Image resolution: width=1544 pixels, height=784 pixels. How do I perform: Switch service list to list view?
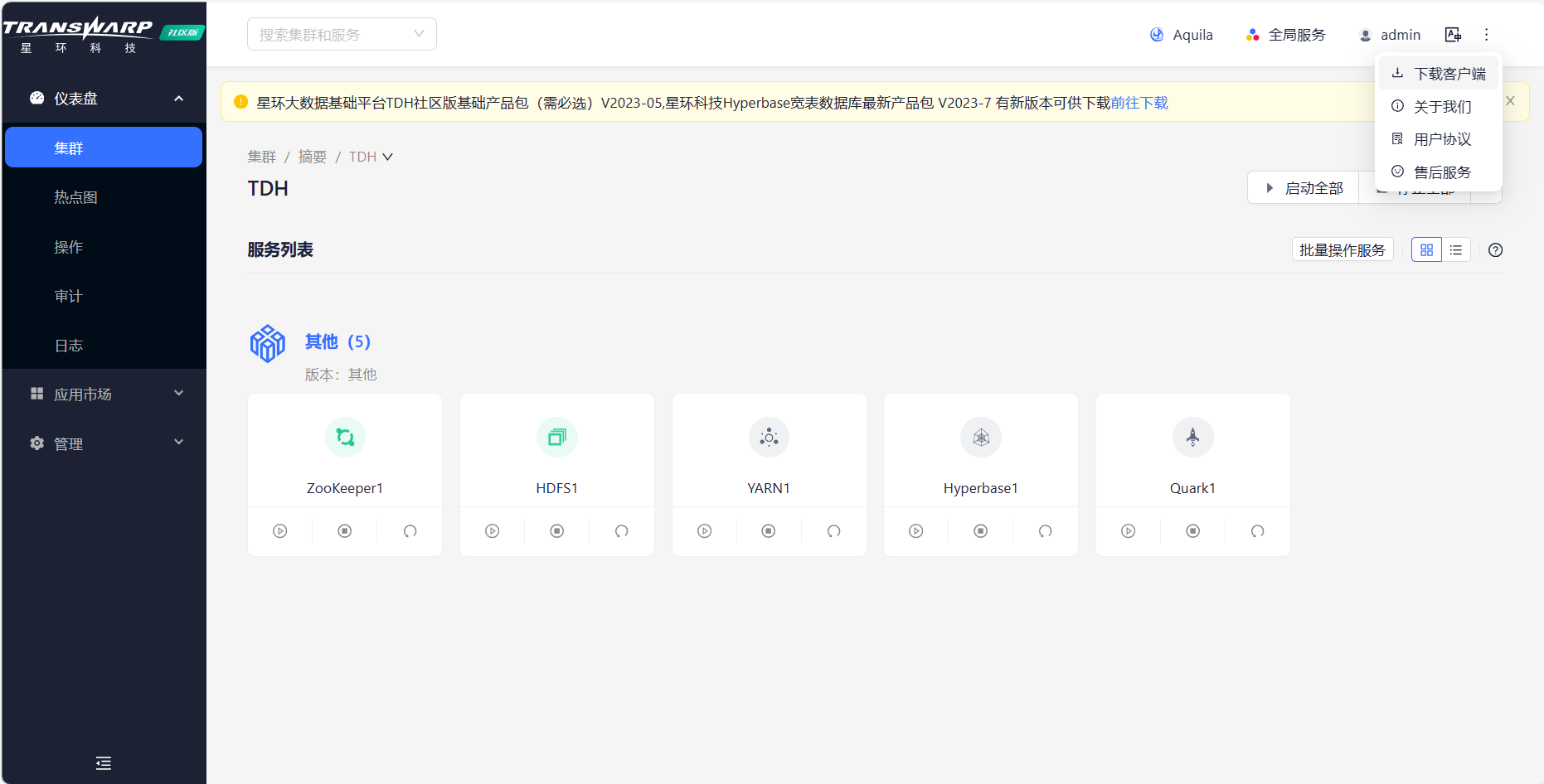coord(1455,249)
